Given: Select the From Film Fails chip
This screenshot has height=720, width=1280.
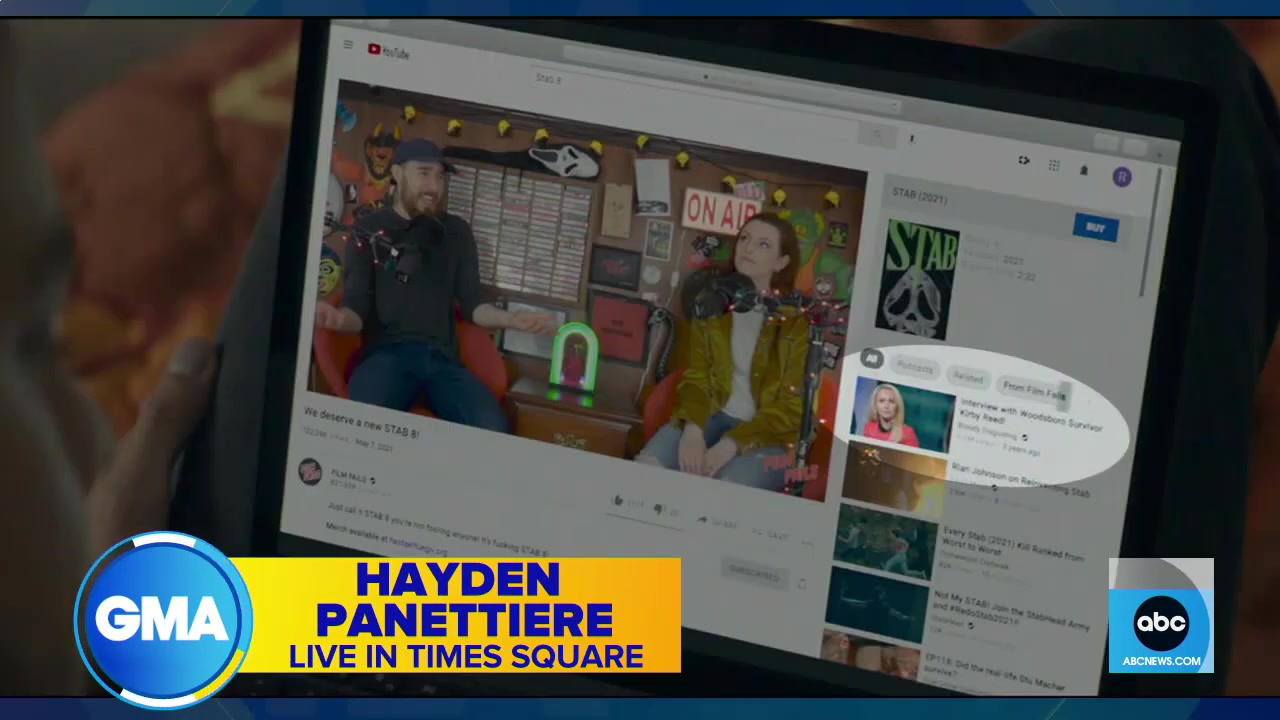Looking at the screenshot, I should (x=1033, y=389).
